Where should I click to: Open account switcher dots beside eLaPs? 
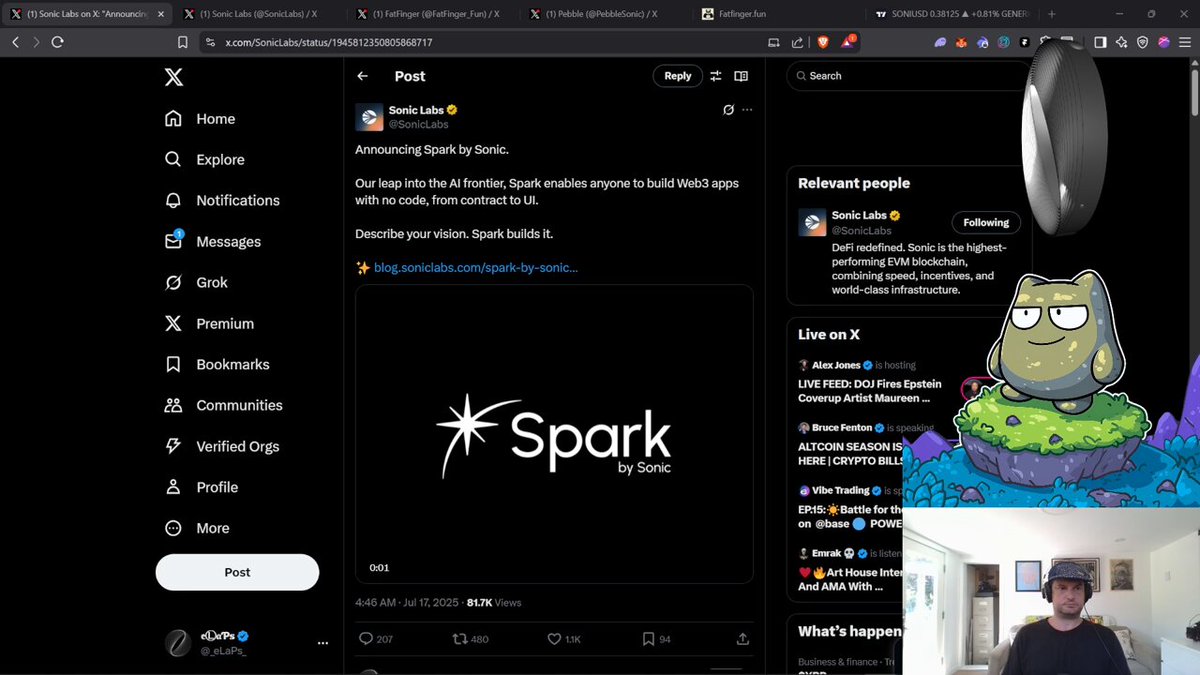click(x=322, y=643)
